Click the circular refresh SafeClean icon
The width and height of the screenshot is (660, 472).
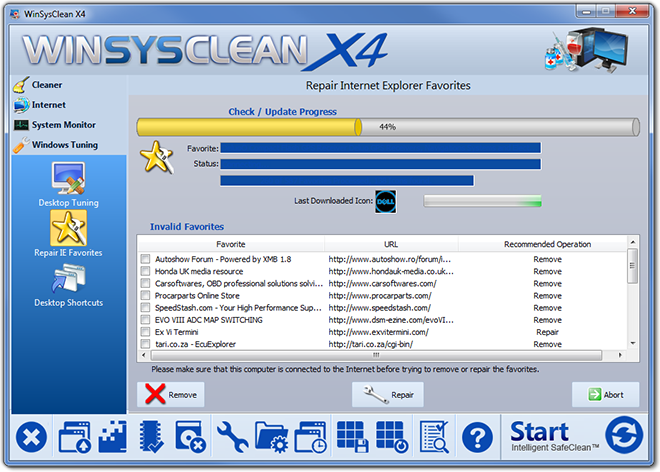(x=624, y=435)
